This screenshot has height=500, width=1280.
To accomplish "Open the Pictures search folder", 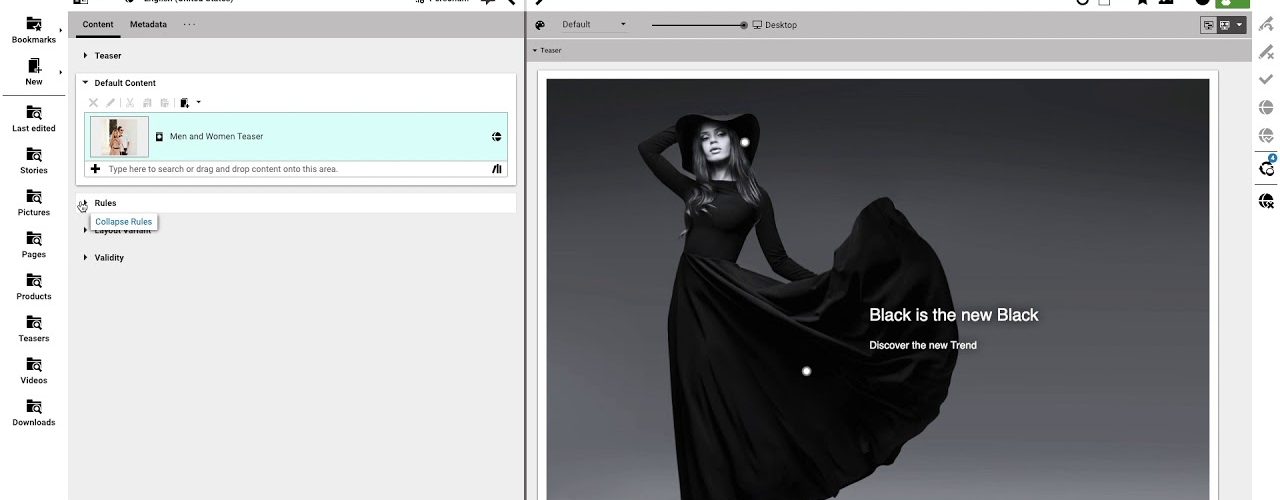I will coord(33,202).
